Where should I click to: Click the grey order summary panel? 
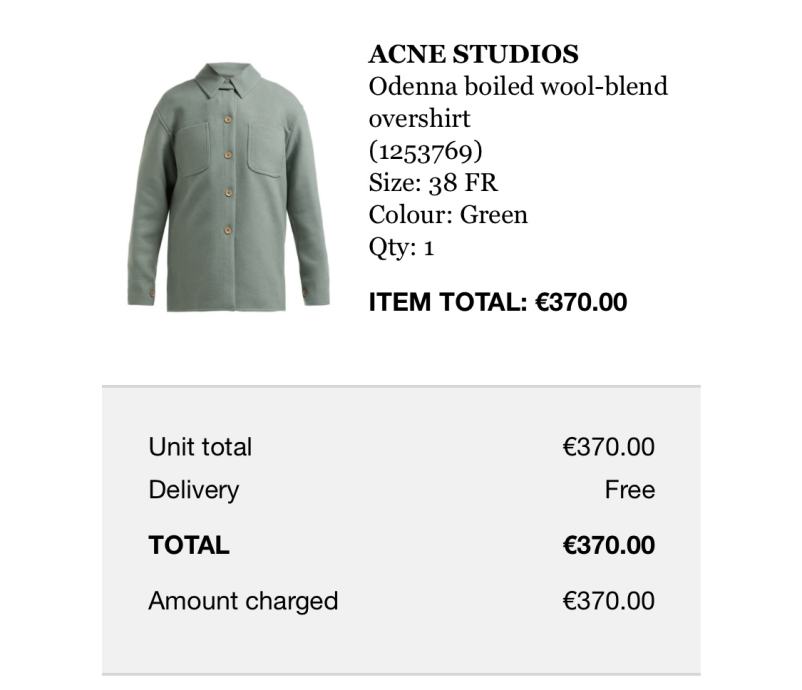(x=401, y=530)
